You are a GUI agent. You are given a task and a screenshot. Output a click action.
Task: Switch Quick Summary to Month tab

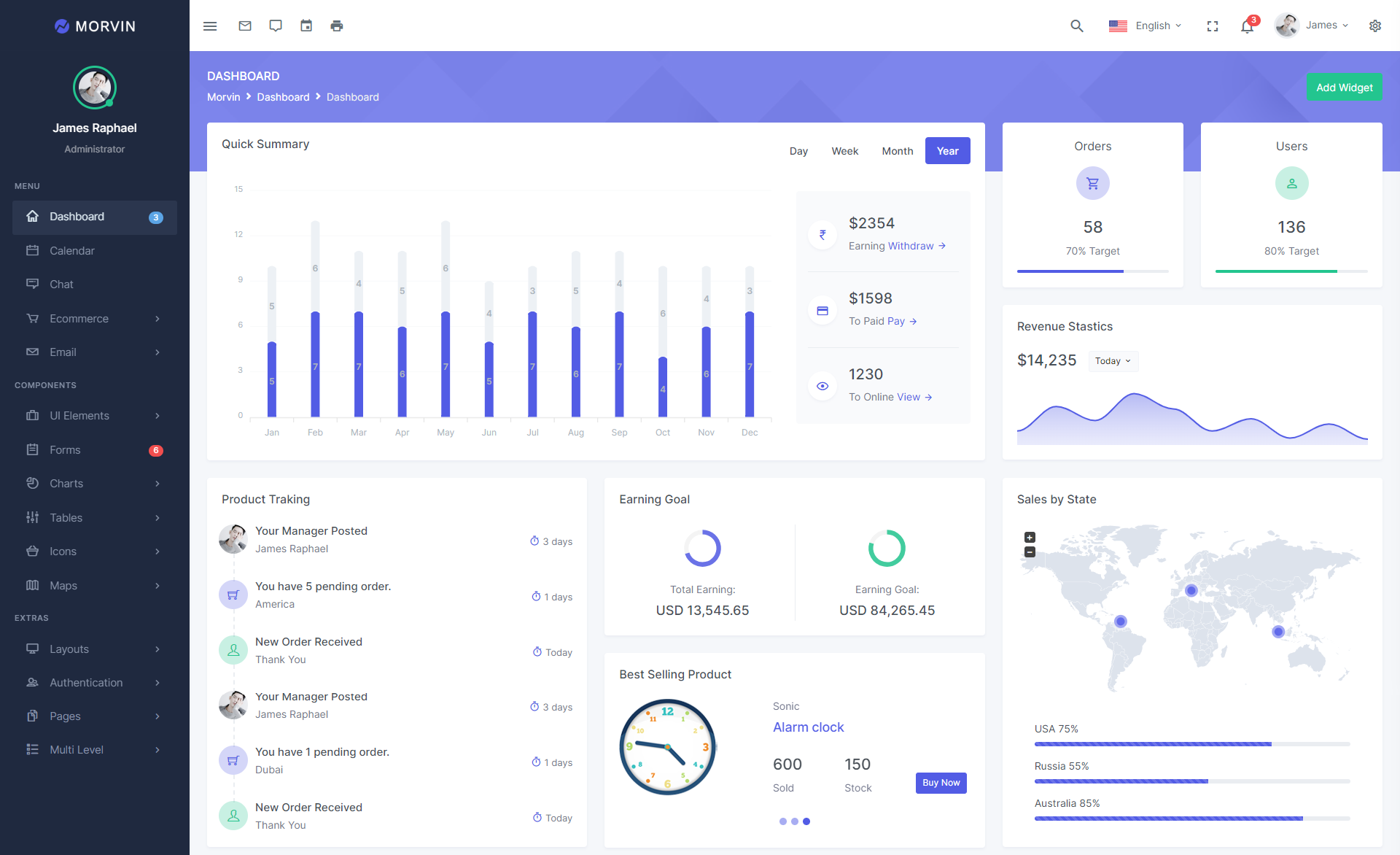coord(897,151)
